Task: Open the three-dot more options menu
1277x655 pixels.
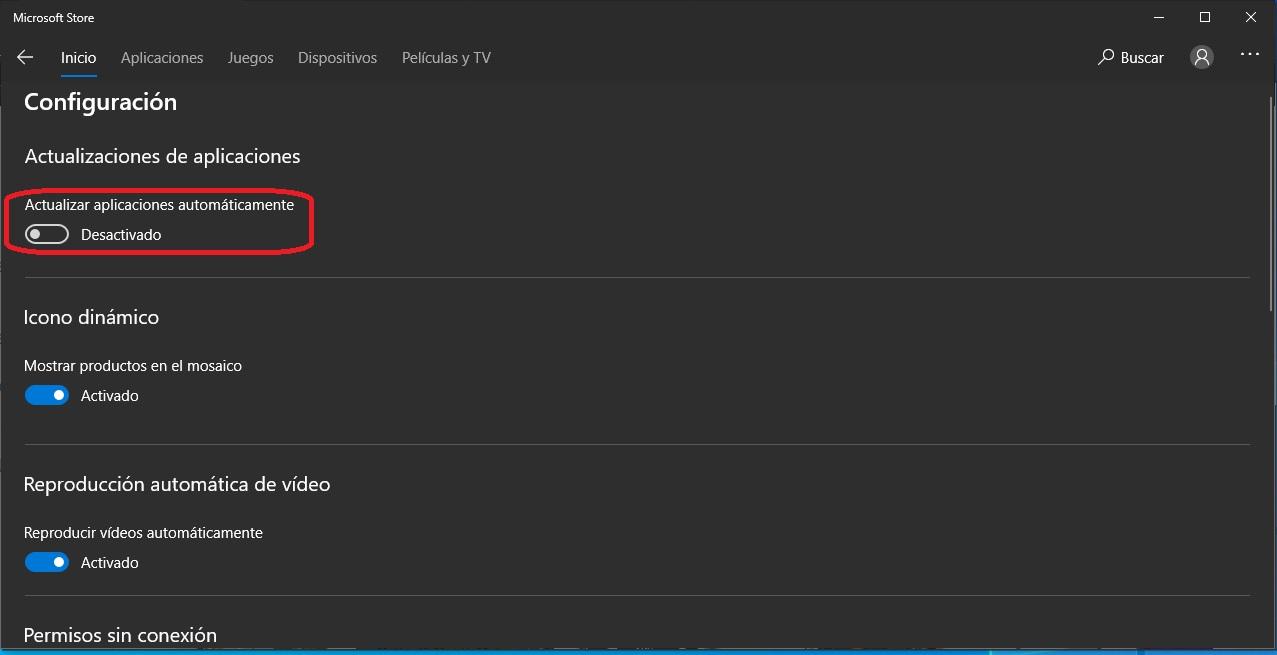Action: click(x=1250, y=55)
